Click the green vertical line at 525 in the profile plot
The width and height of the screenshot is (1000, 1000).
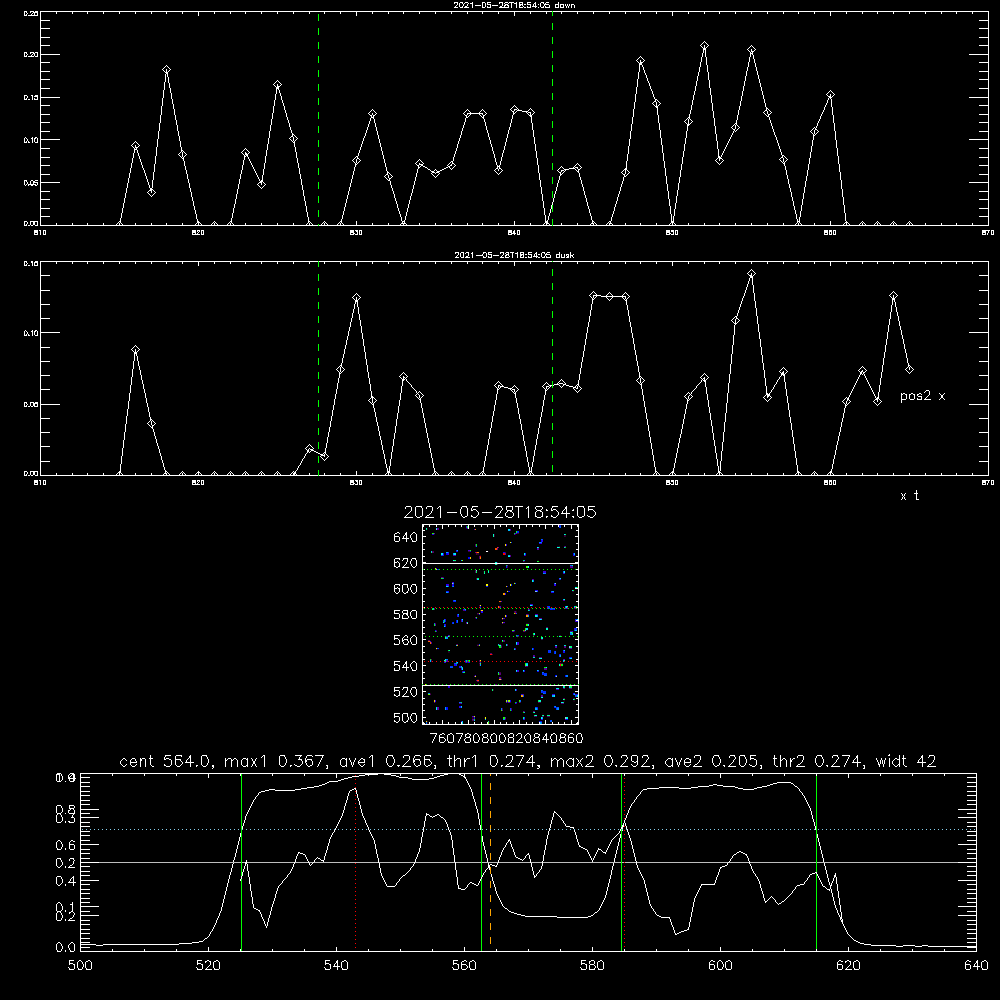click(241, 861)
